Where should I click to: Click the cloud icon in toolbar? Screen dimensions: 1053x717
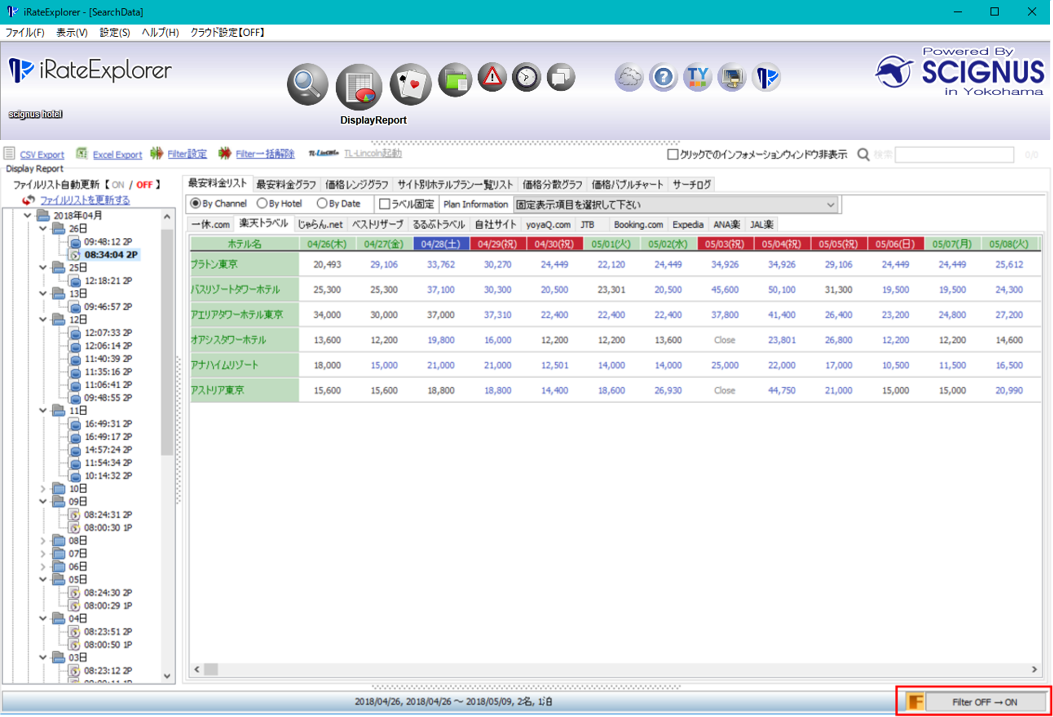click(629, 78)
